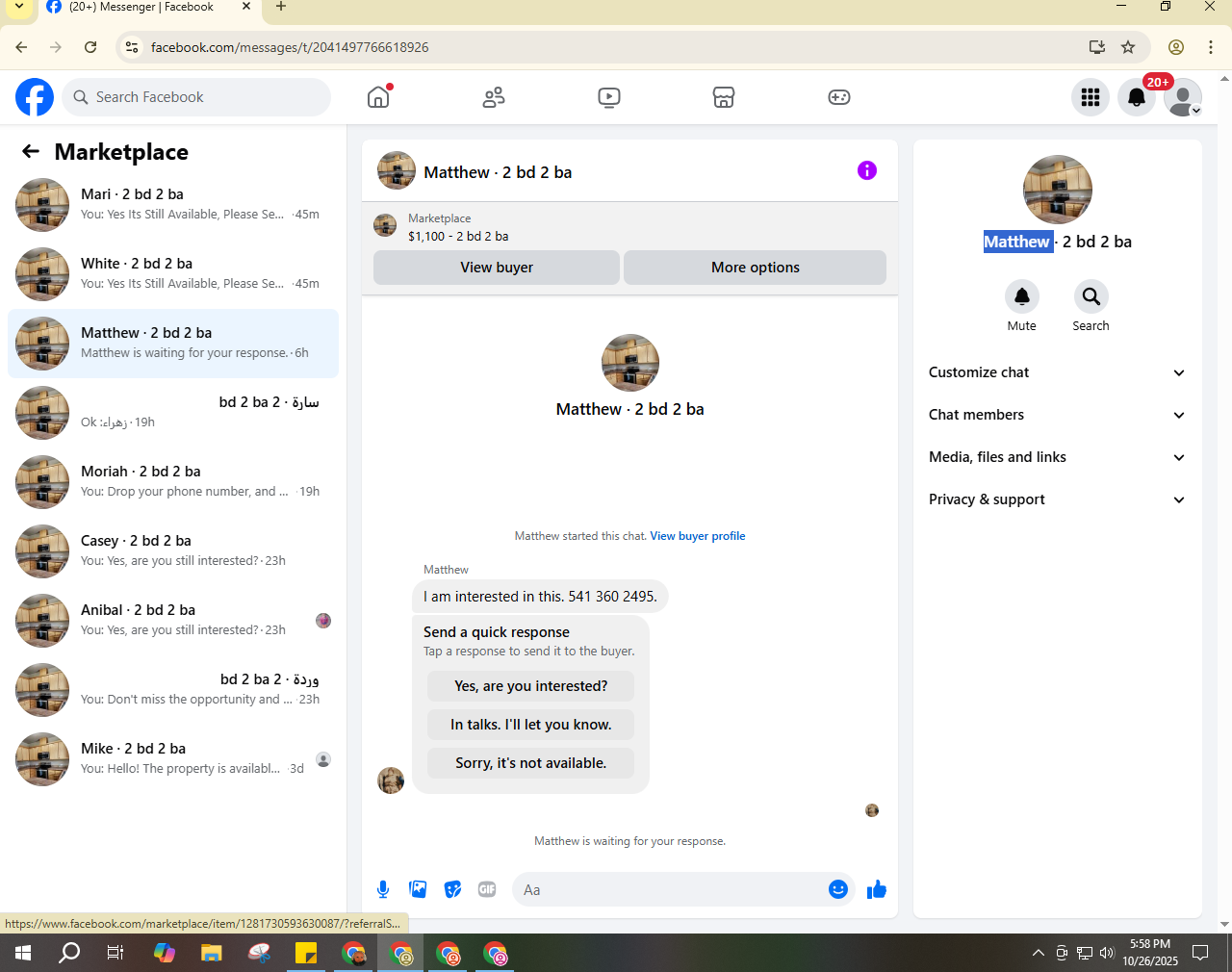Image resolution: width=1232 pixels, height=972 pixels.
Task: Attach a photo with the image icon
Action: [x=418, y=889]
